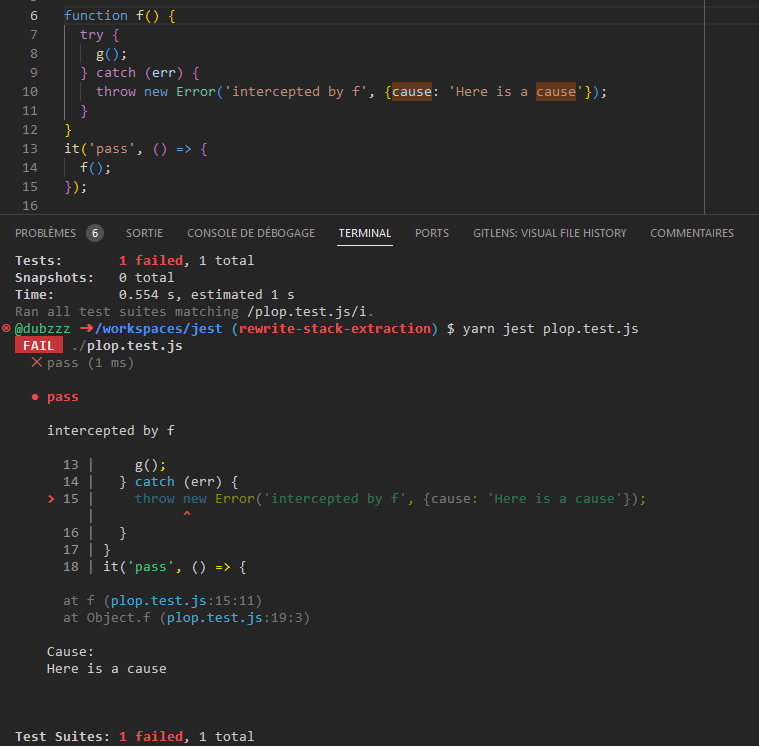The height and width of the screenshot is (746, 759).
Task: Show the COMMENTAIRES tab
Action: pos(691,233)
